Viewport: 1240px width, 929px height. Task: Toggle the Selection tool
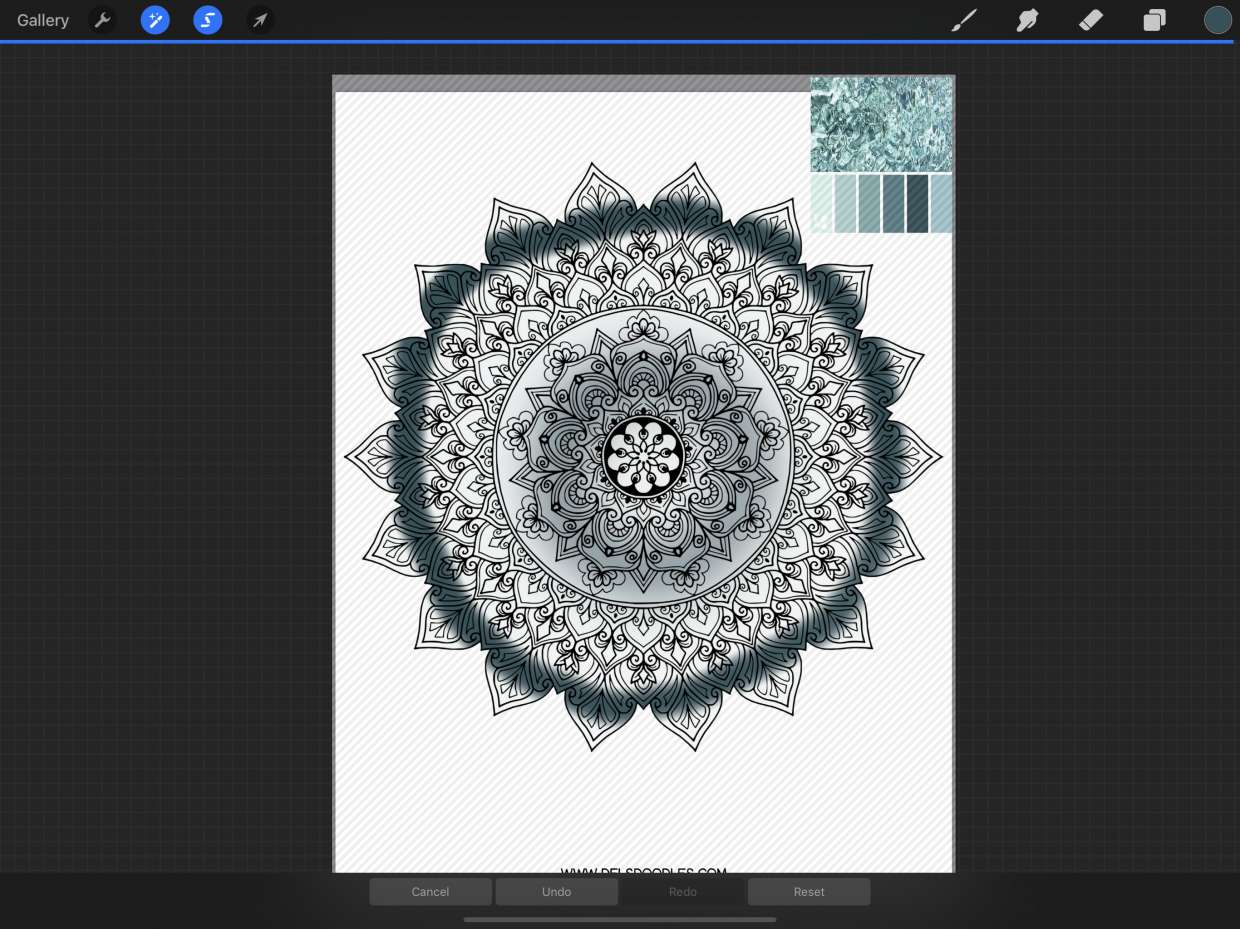(x=208, y=20)
